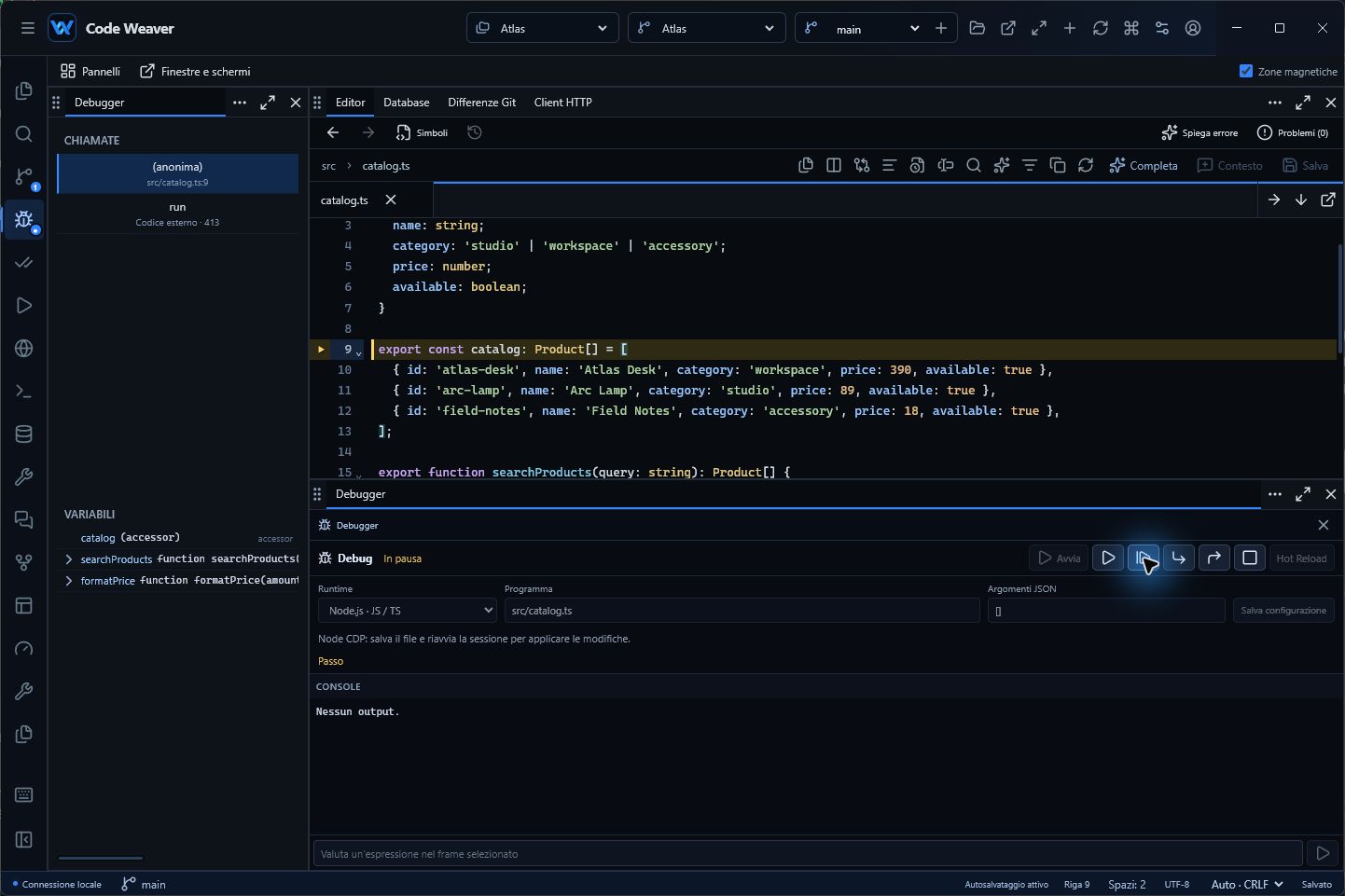
Task: Click the Pannelli button
Action: (90, 72)
